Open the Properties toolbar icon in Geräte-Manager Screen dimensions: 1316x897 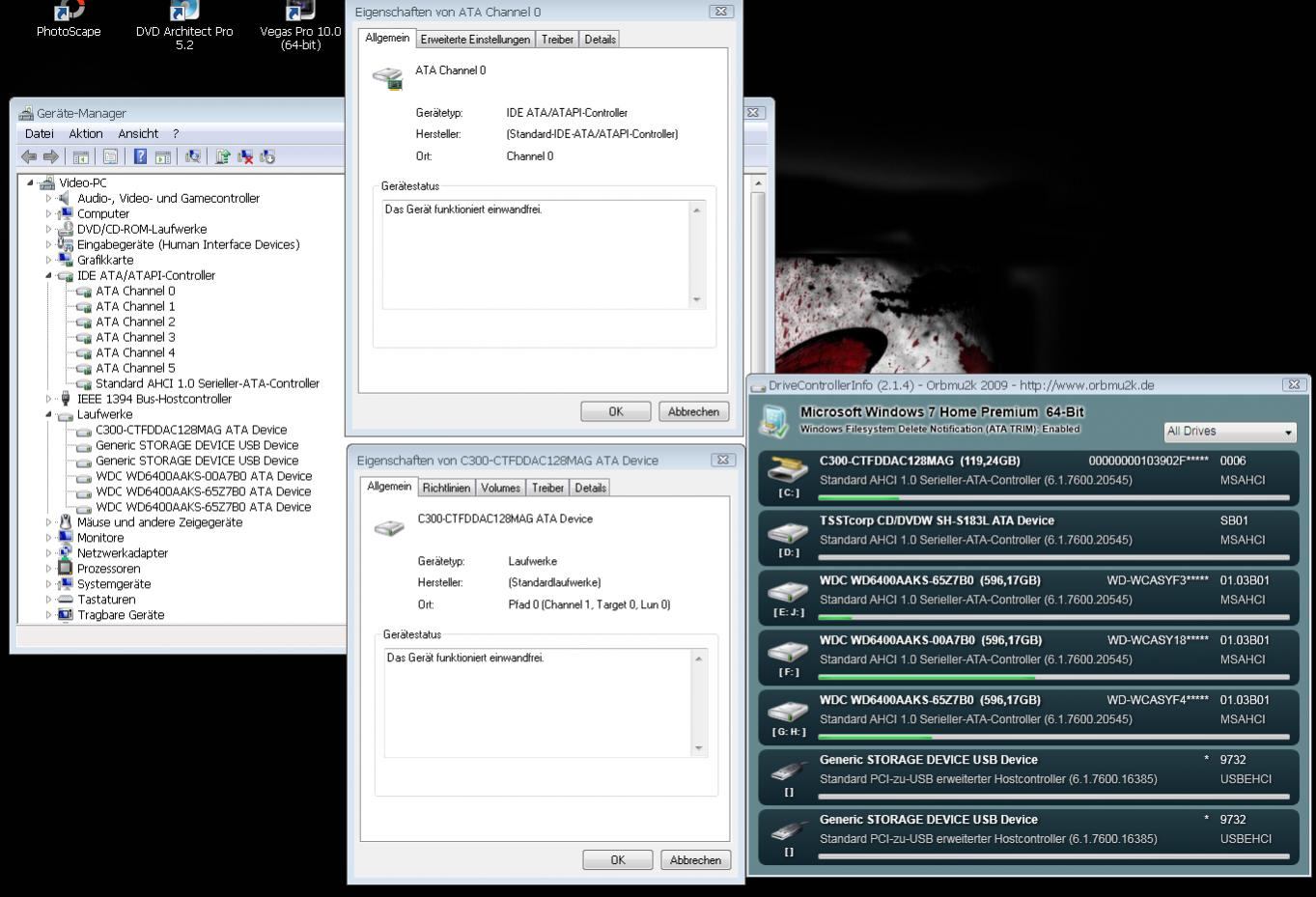pos(110,156)
